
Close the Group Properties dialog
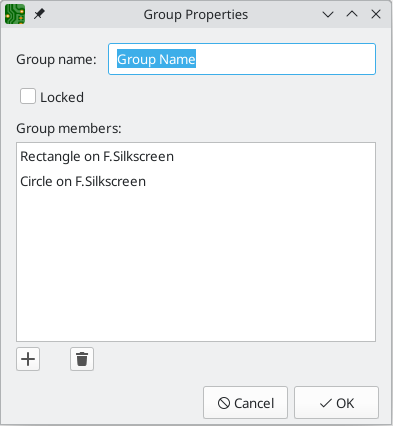376,14
